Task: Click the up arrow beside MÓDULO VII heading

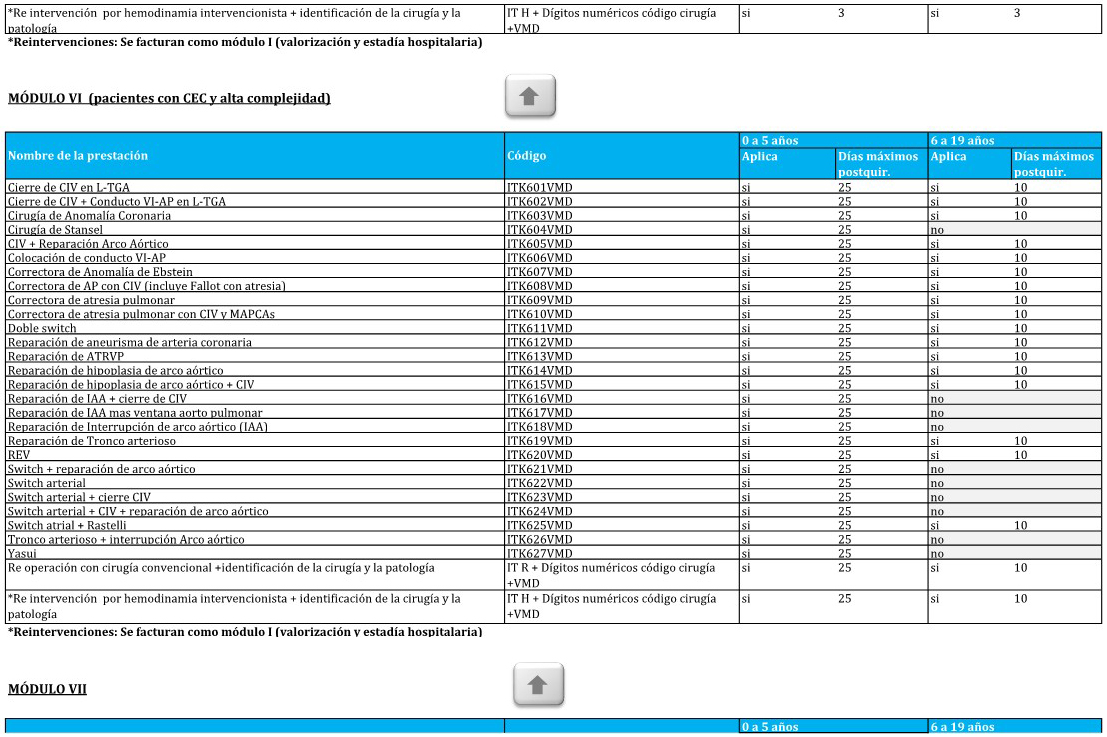Action: [x=537, y=685]
